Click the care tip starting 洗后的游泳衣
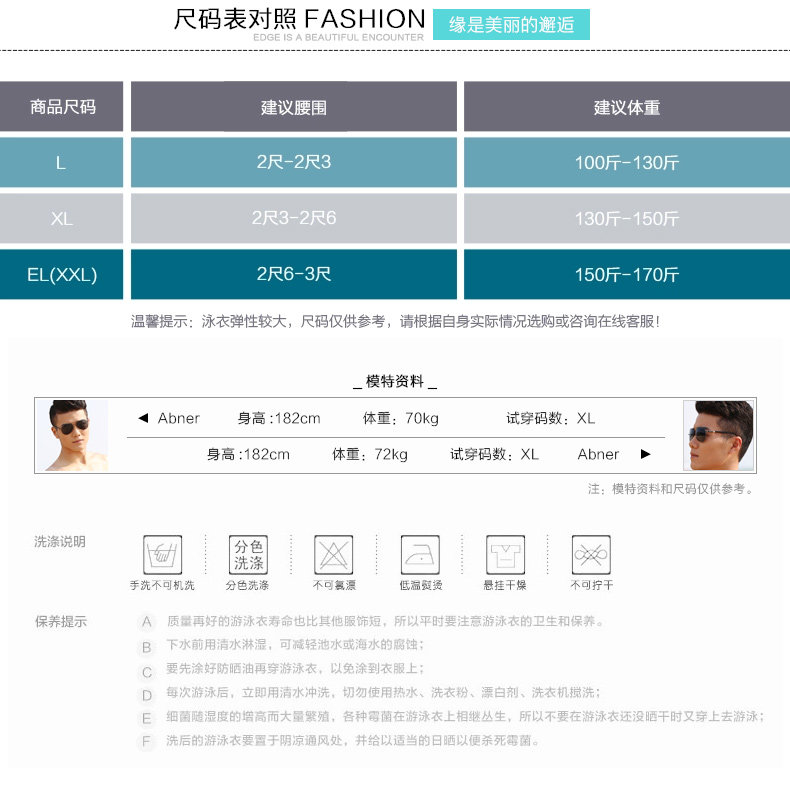The width and height of the screenshot is (790, 792). click(x=353, y=740)
